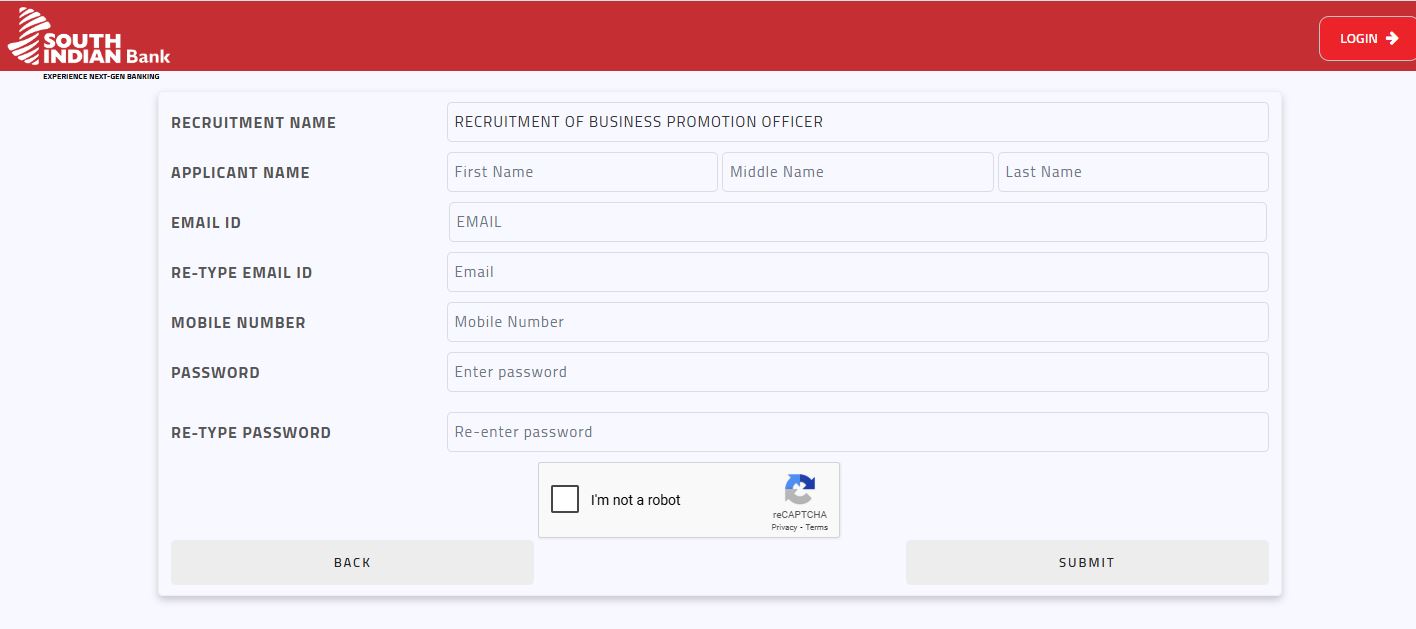This screenshot has width=1416, height=629.
Task: Click the reCAPTCHA logo icon
Action: coord(799,490)
